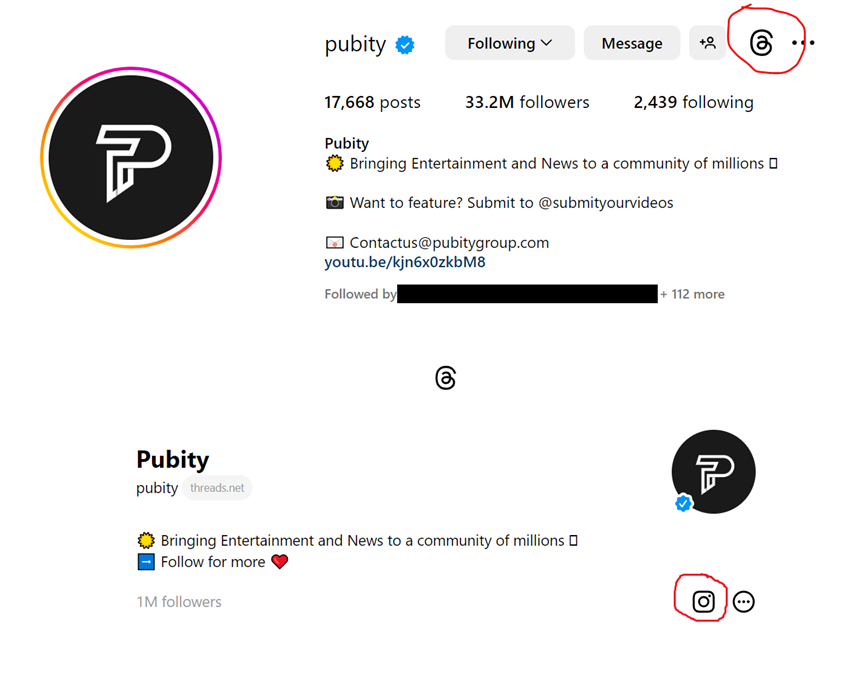Click verified badge on Threads avatar
Screen dimensions: 865x683
pyautogui.click(x=683, y=503)
